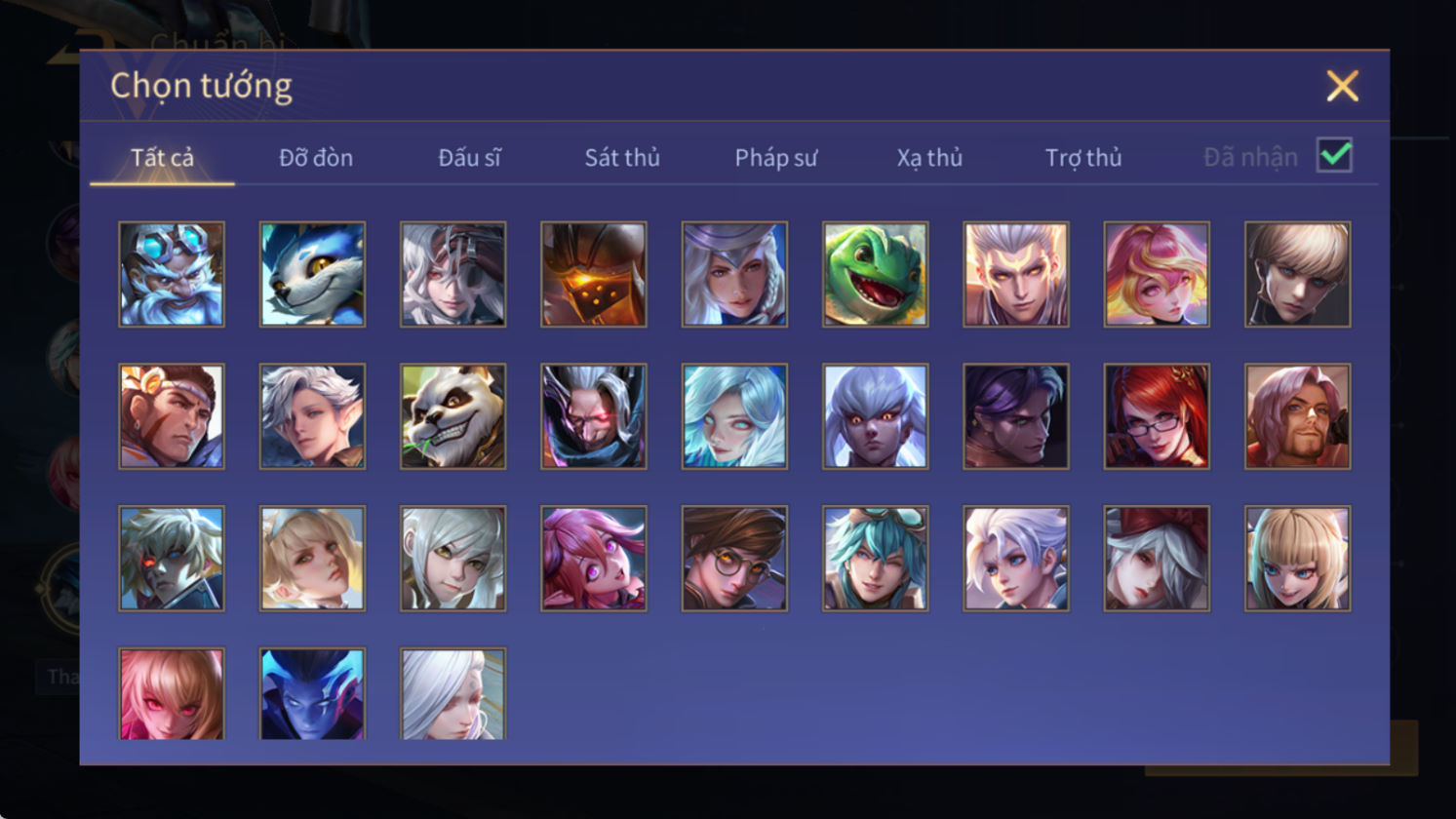Select the dark armored helmet hero
The height and width of the screenshot is (819, 1456).
594,274
